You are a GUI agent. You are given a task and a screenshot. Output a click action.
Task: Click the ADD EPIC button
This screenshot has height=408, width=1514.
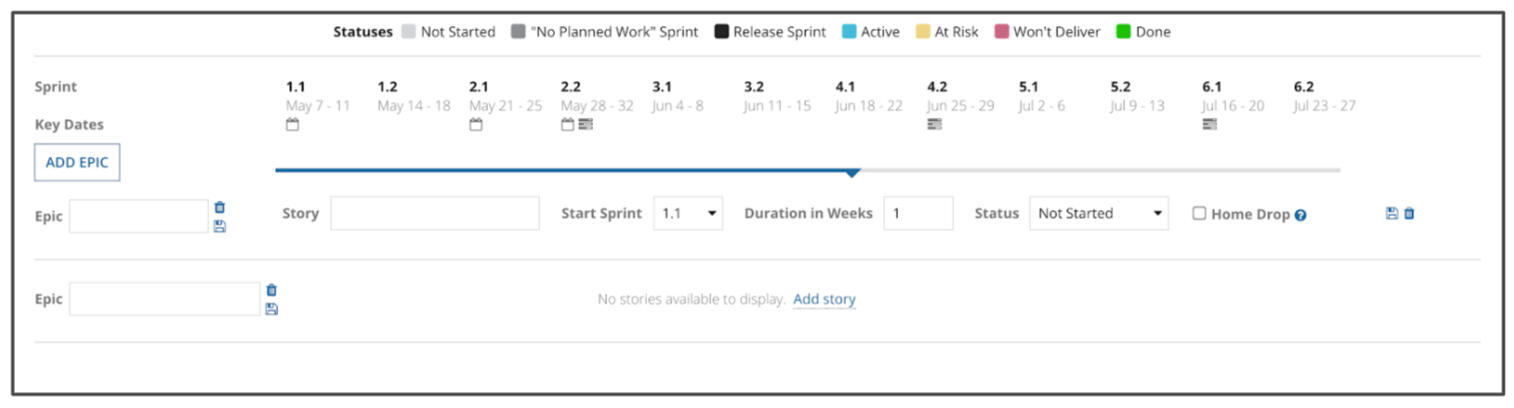pyautogui.click(x=77, y=162)
